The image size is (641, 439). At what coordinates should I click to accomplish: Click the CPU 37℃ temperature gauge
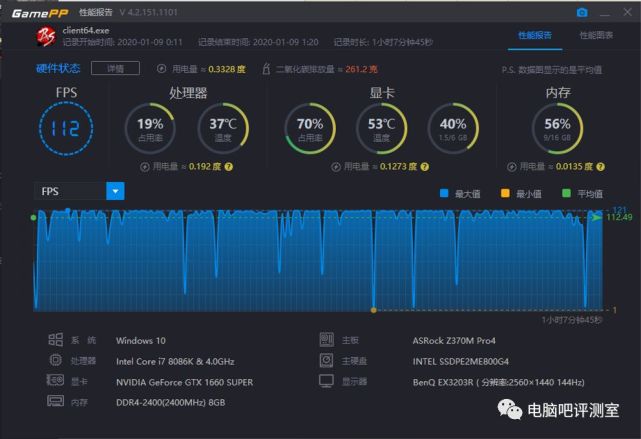click(x=223, y=128)
